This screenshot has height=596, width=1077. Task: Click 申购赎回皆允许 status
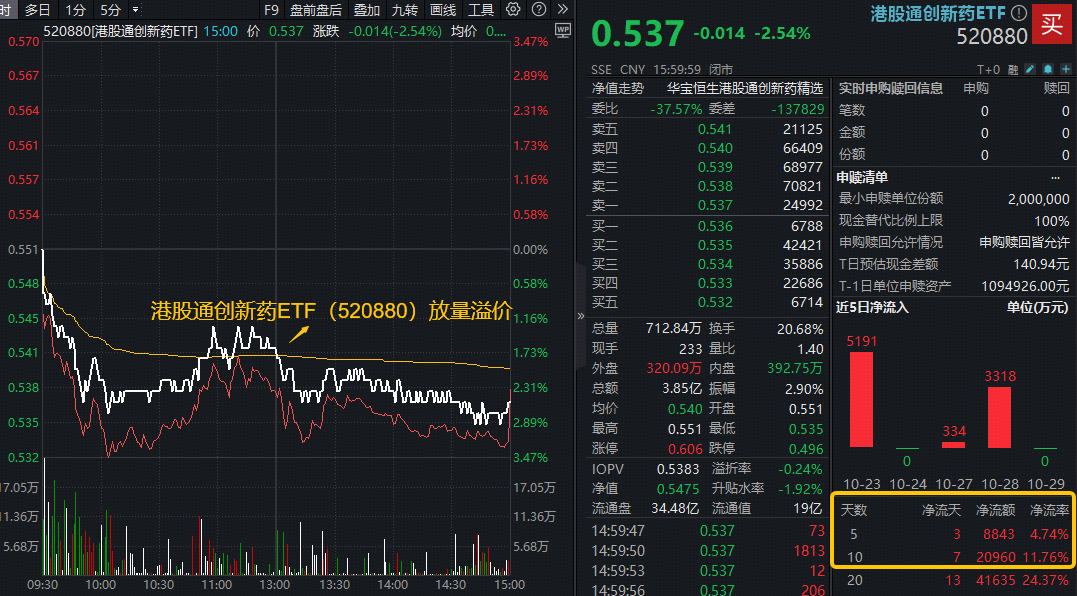coord(1024,242)
